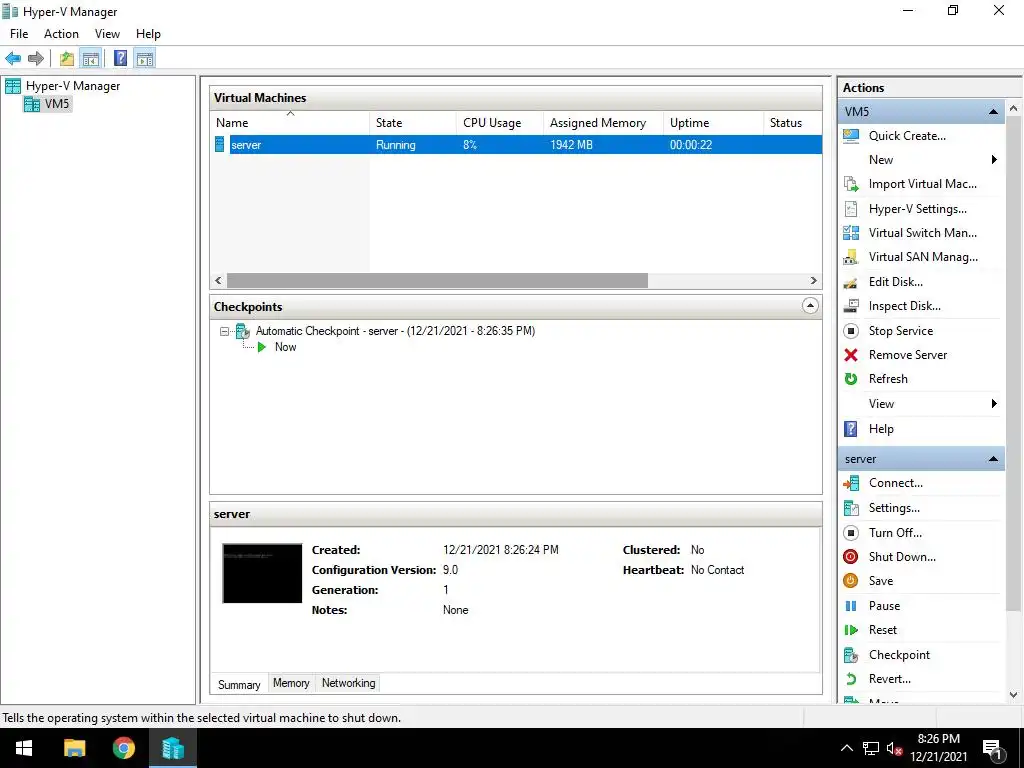The image size is (1024, 768).
Task: Sort by the Assigned Memory column header
Action: pyautogui.click(x=603, y=123)
